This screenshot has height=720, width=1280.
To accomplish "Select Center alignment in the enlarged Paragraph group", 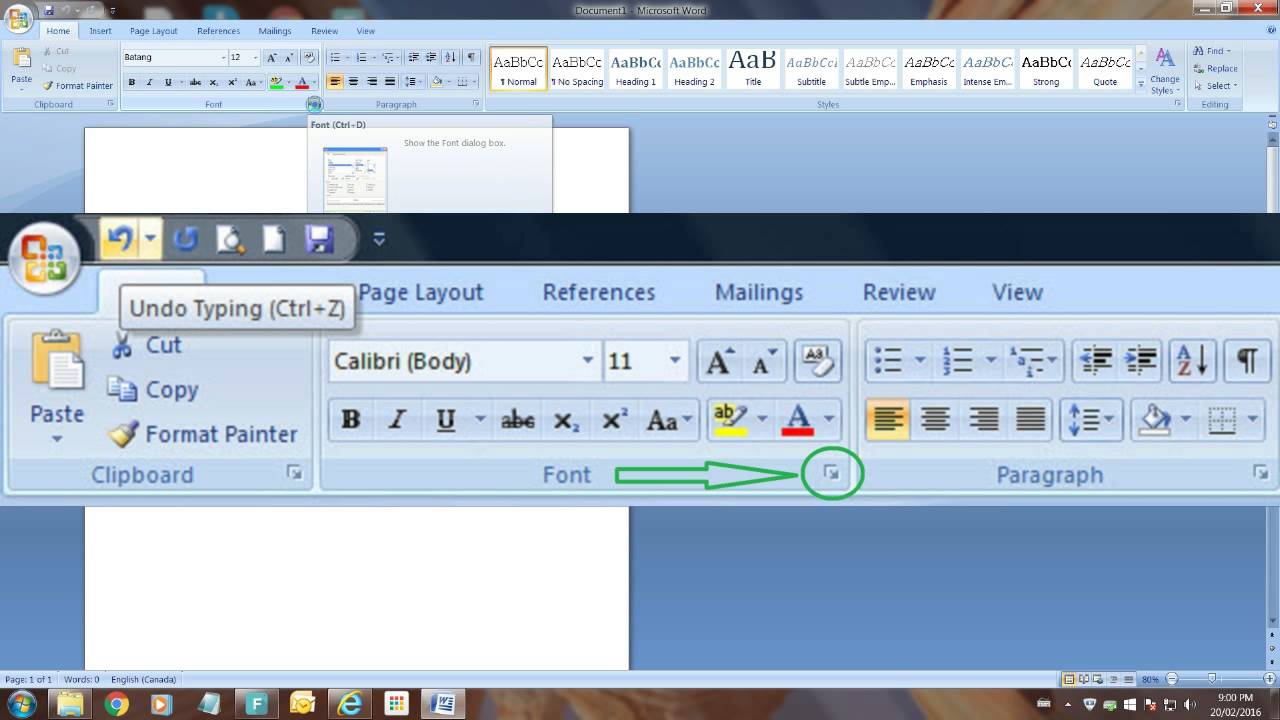I will click(935, 419).
